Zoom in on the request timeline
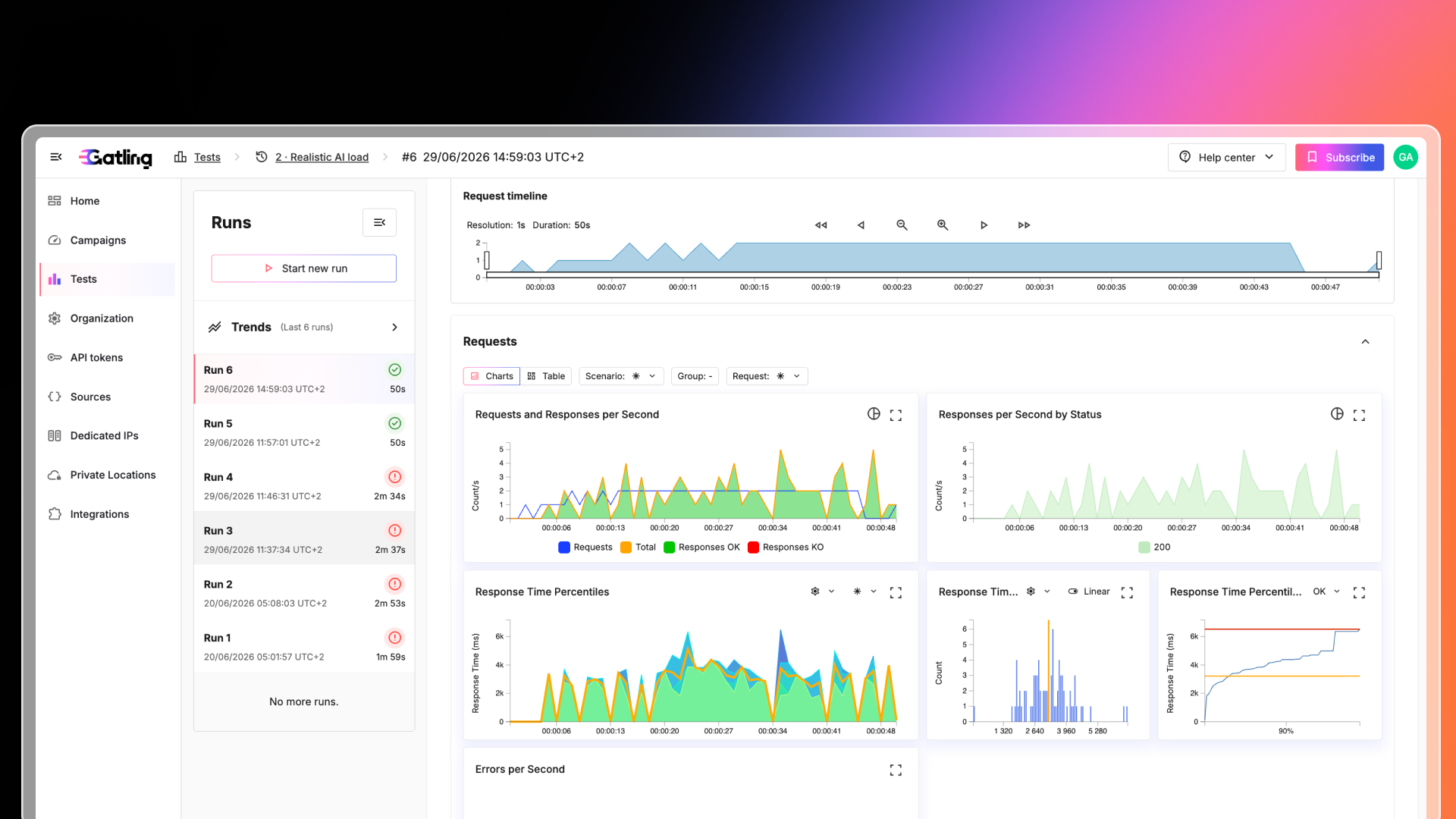The image size is (1456, 819). click(x=943, y=225)
